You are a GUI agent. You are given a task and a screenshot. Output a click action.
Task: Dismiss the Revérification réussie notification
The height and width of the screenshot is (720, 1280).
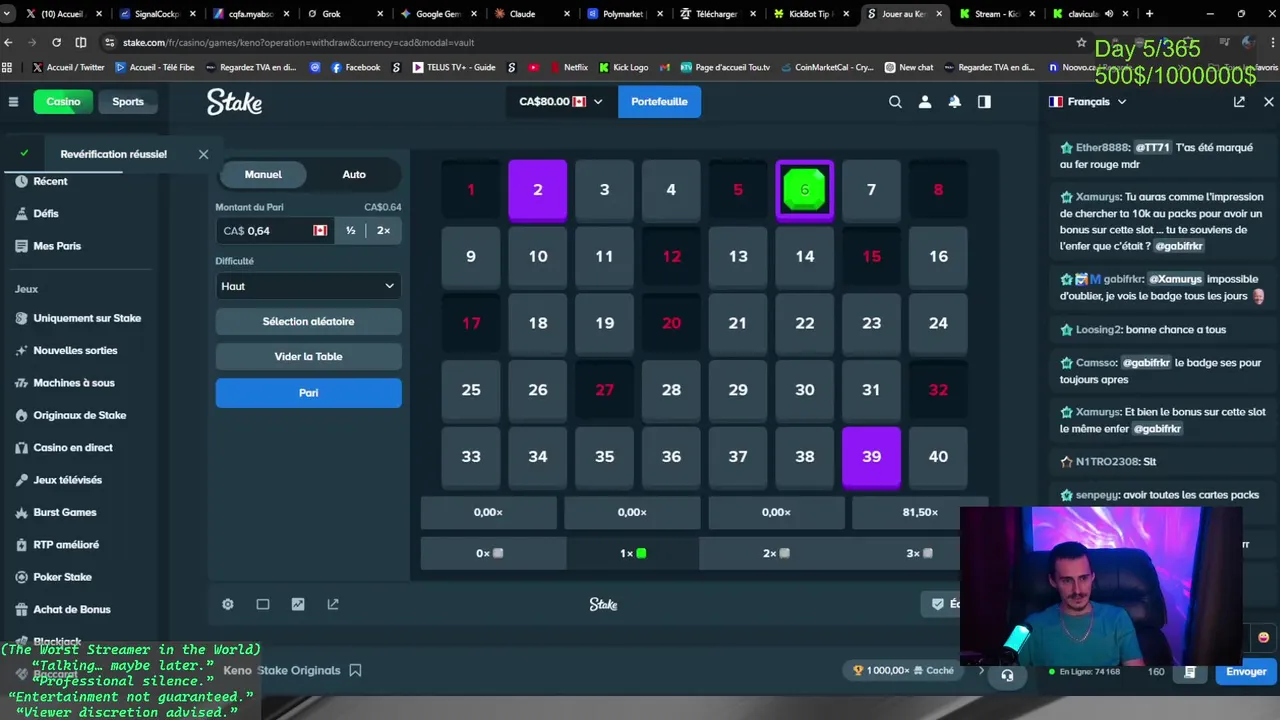203,154
